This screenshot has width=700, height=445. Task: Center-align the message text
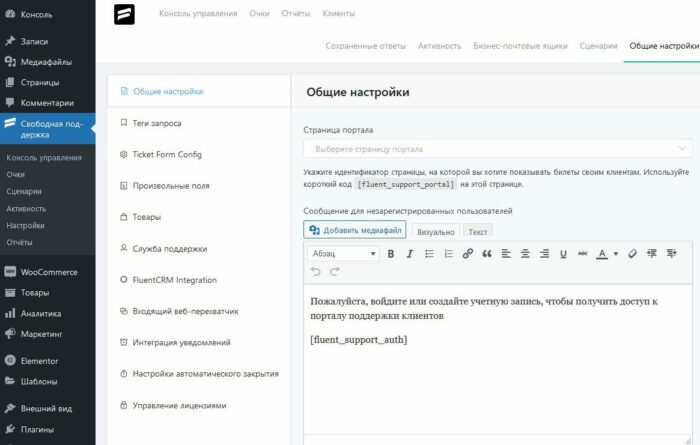525,254
